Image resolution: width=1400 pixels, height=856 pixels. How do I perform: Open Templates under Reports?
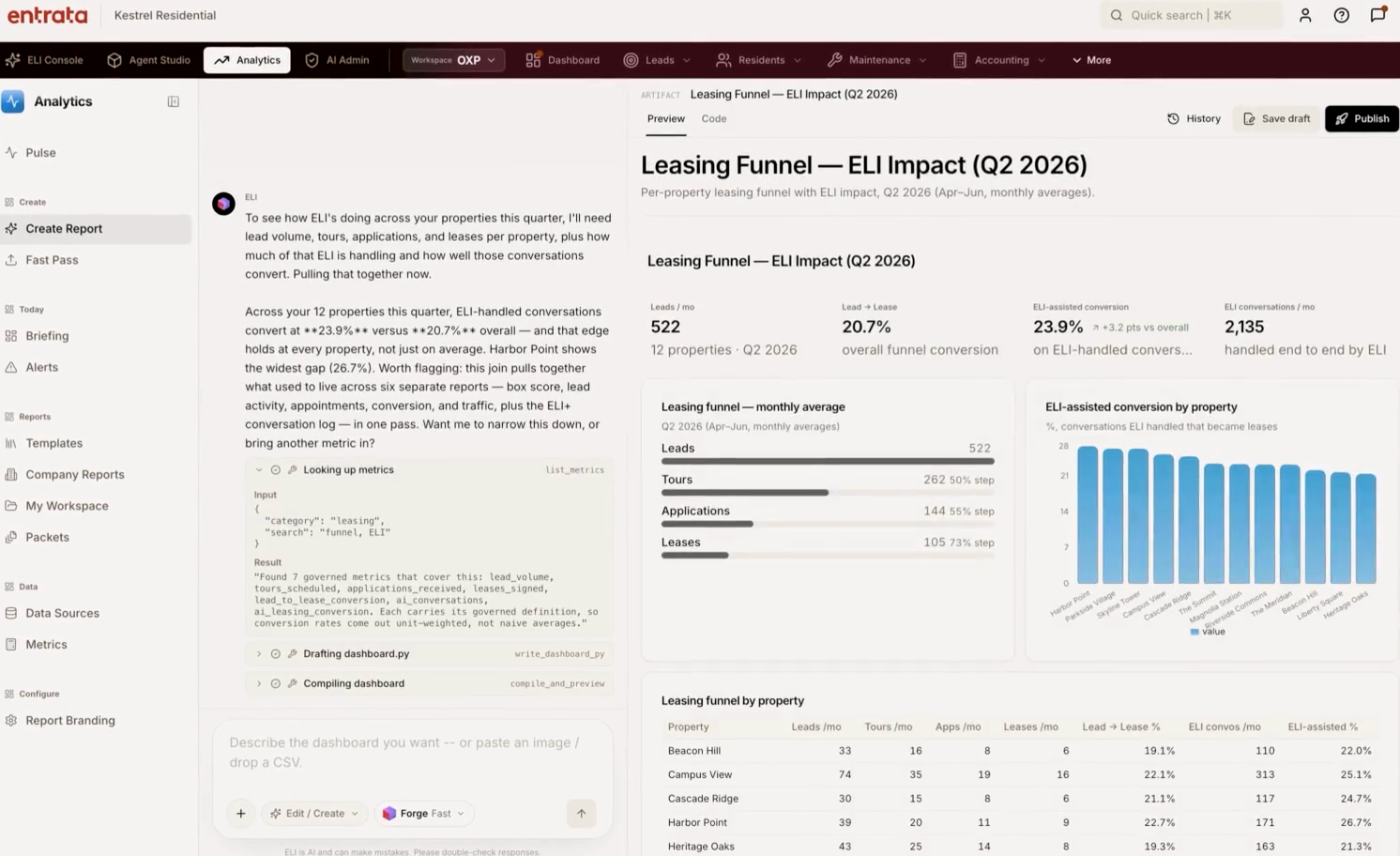53,443
